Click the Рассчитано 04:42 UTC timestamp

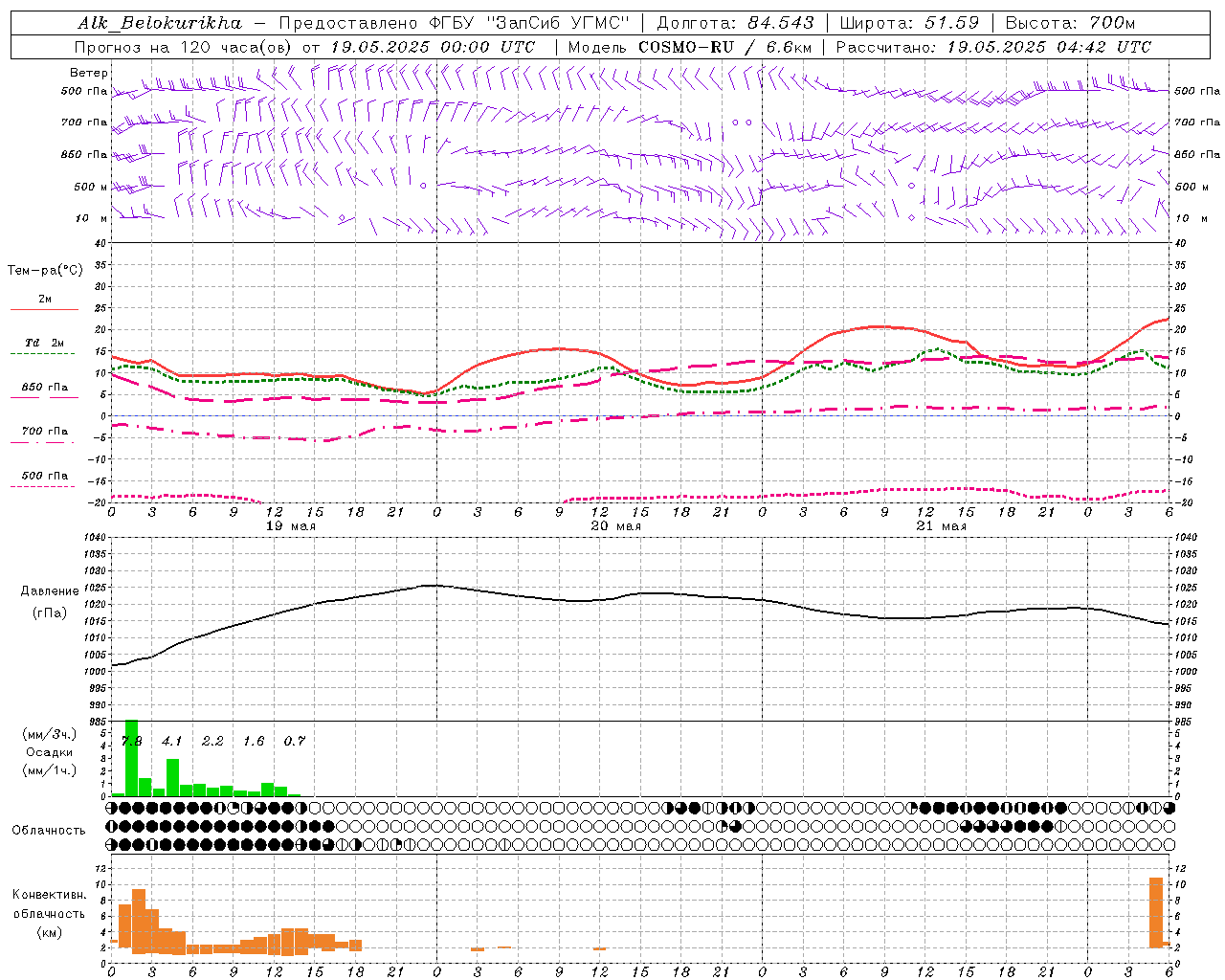(x=993, y=47)
